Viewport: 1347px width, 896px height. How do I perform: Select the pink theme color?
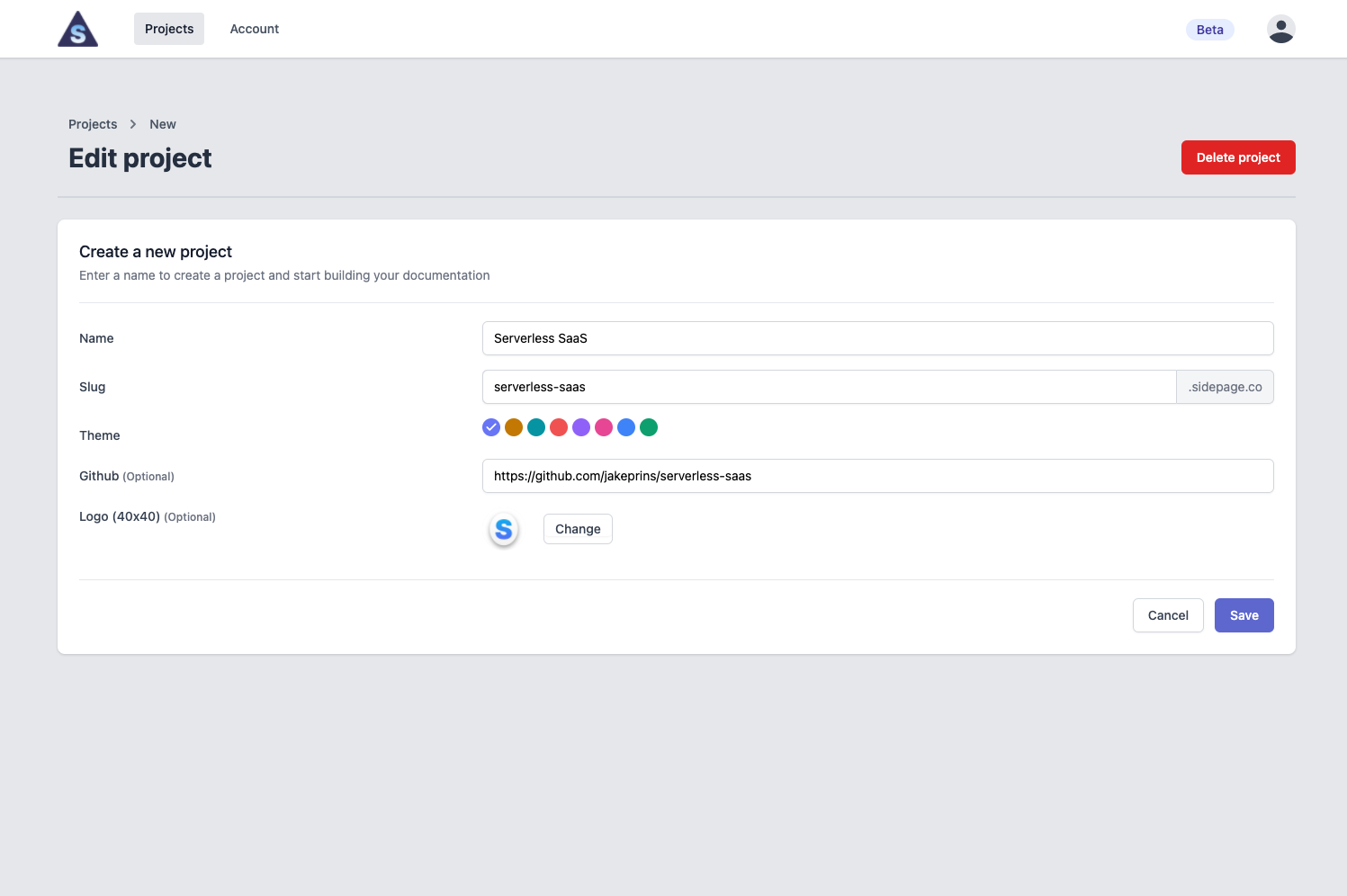click(x=604, y=427)
